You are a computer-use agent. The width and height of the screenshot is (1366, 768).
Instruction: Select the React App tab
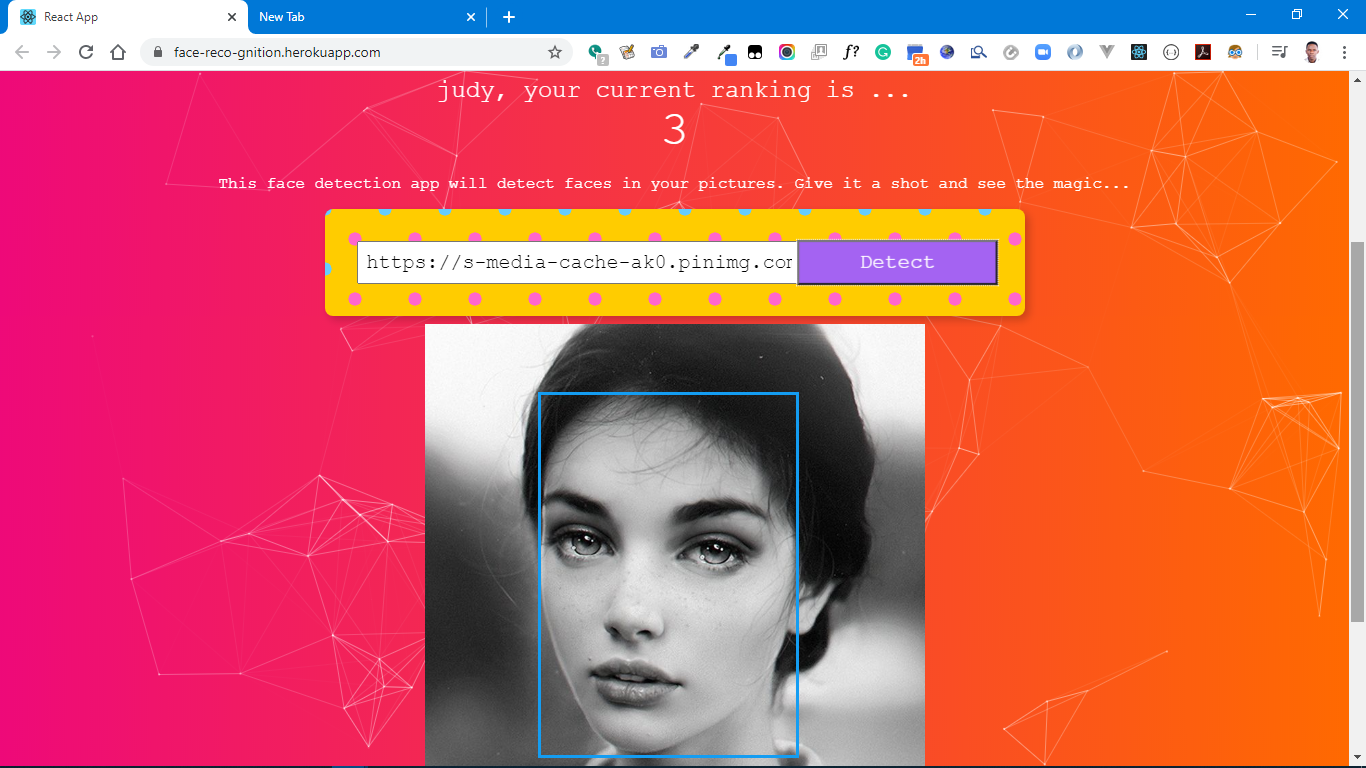pos(120,17)
